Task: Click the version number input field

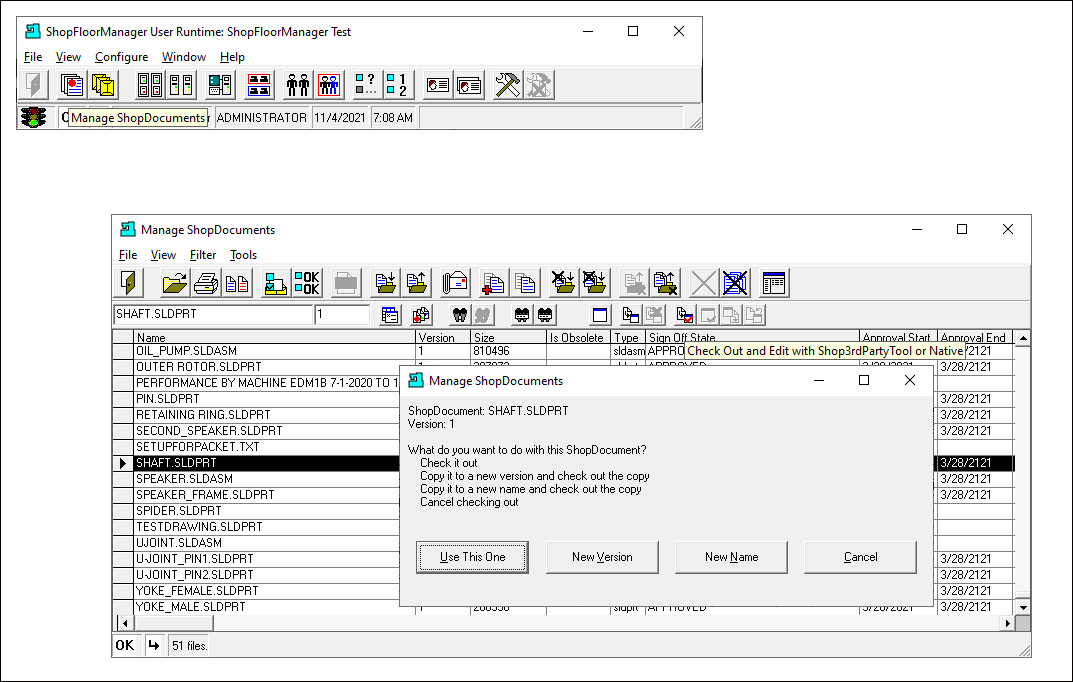Action: coord(342,314)
